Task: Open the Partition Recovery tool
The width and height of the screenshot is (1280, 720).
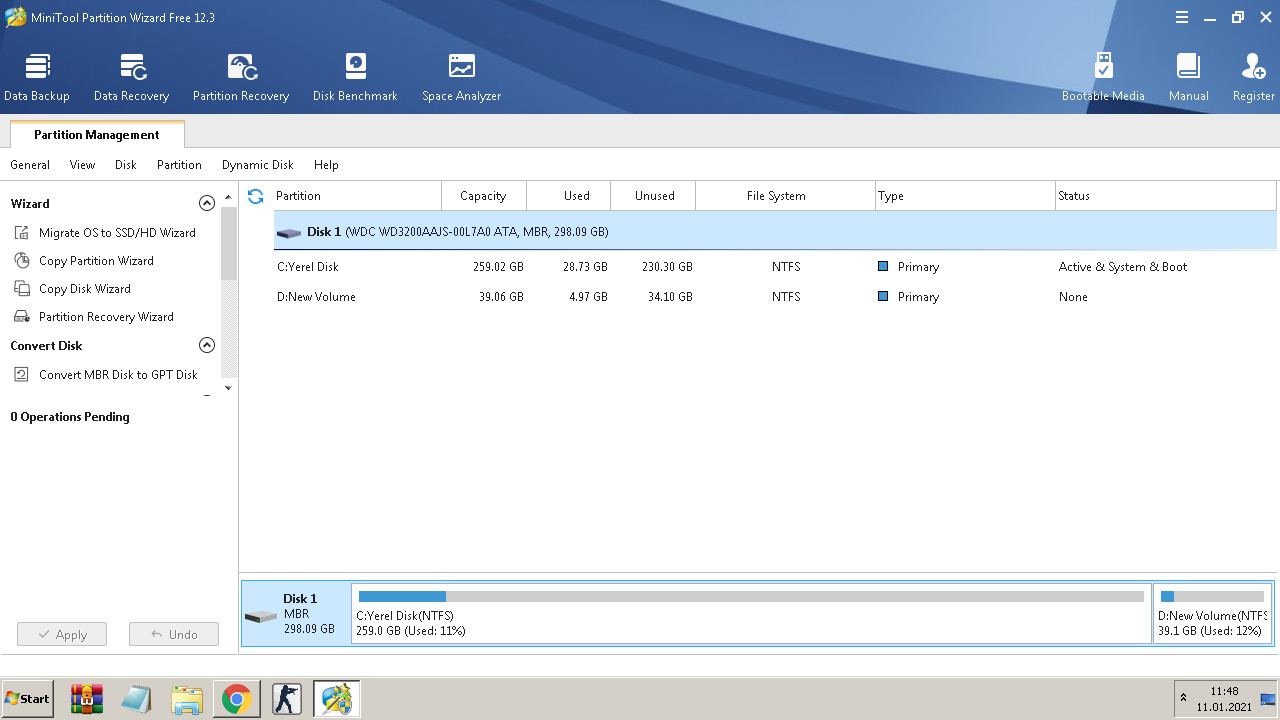Action: pyautogui.click(x=241, y=78)
